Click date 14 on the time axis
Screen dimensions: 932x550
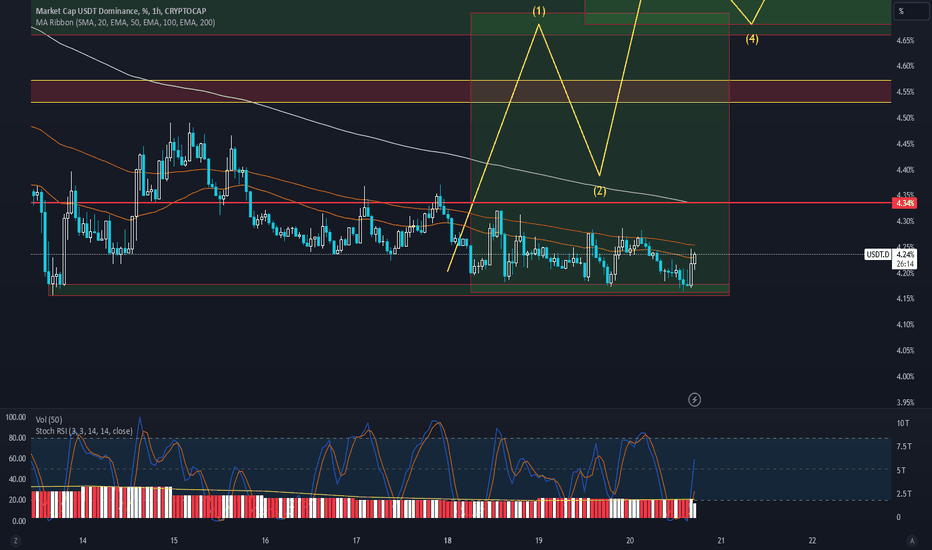coord(83,540)
